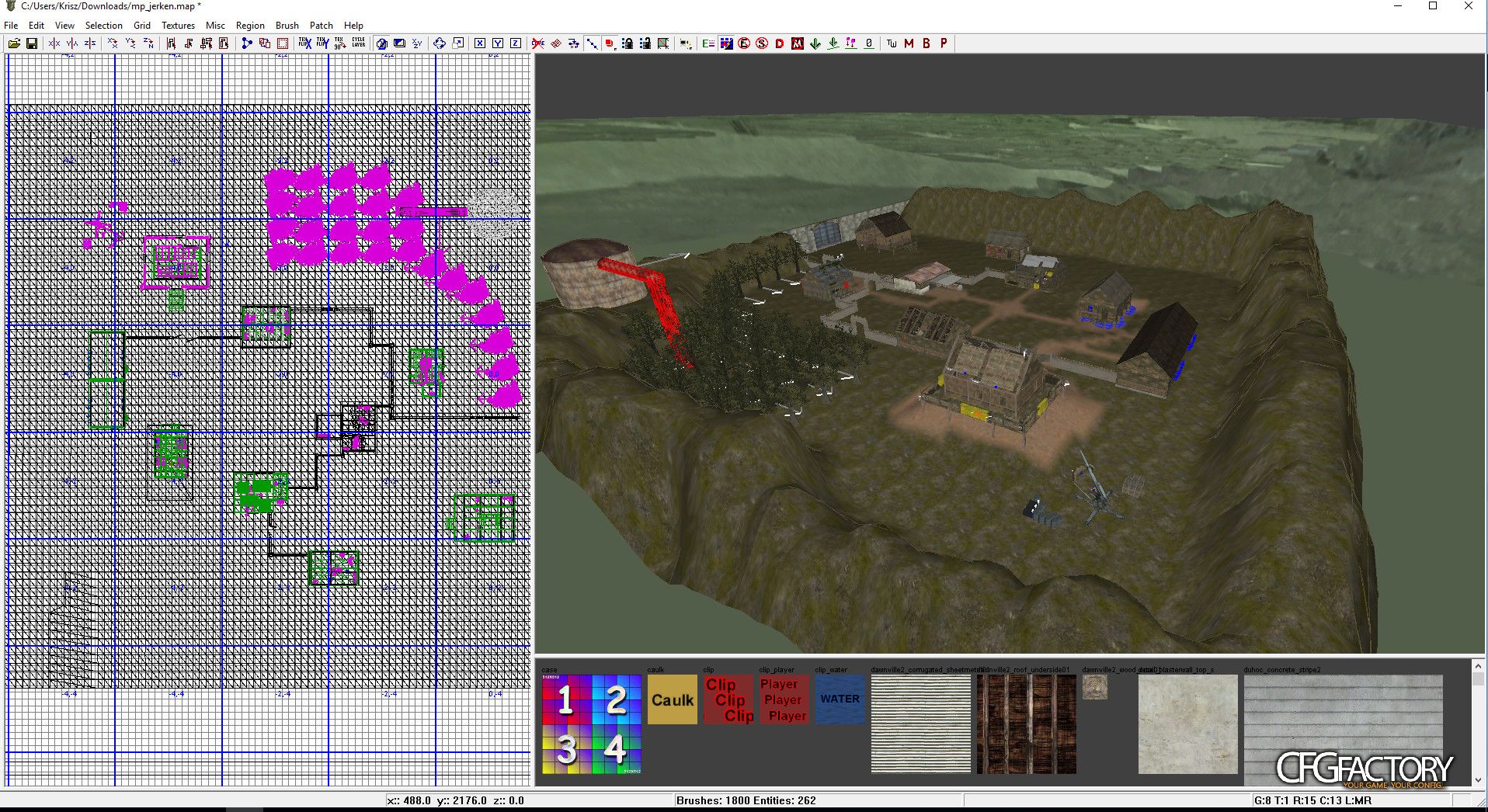Click the red B toolbar button
The image size is (1488, 812).
pos(927,43)
